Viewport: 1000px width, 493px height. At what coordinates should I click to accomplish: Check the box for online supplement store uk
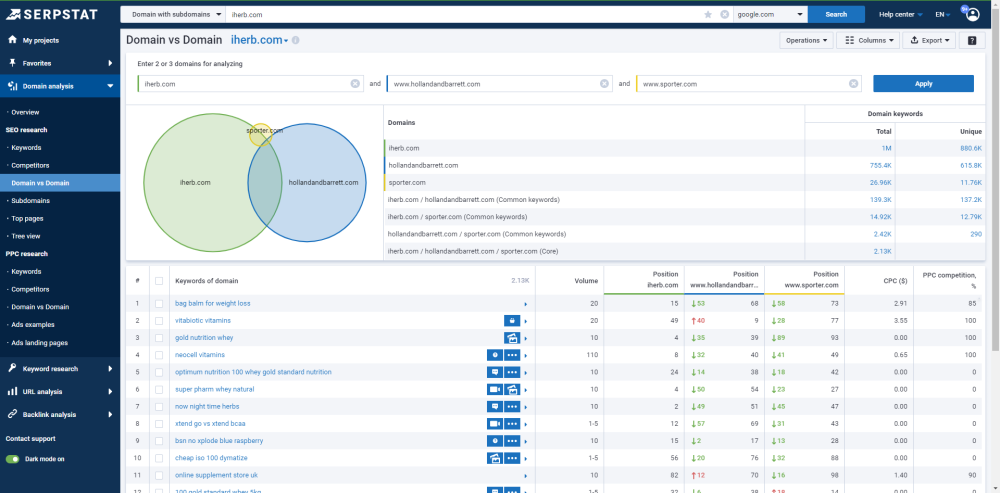(x=159, y=475)
